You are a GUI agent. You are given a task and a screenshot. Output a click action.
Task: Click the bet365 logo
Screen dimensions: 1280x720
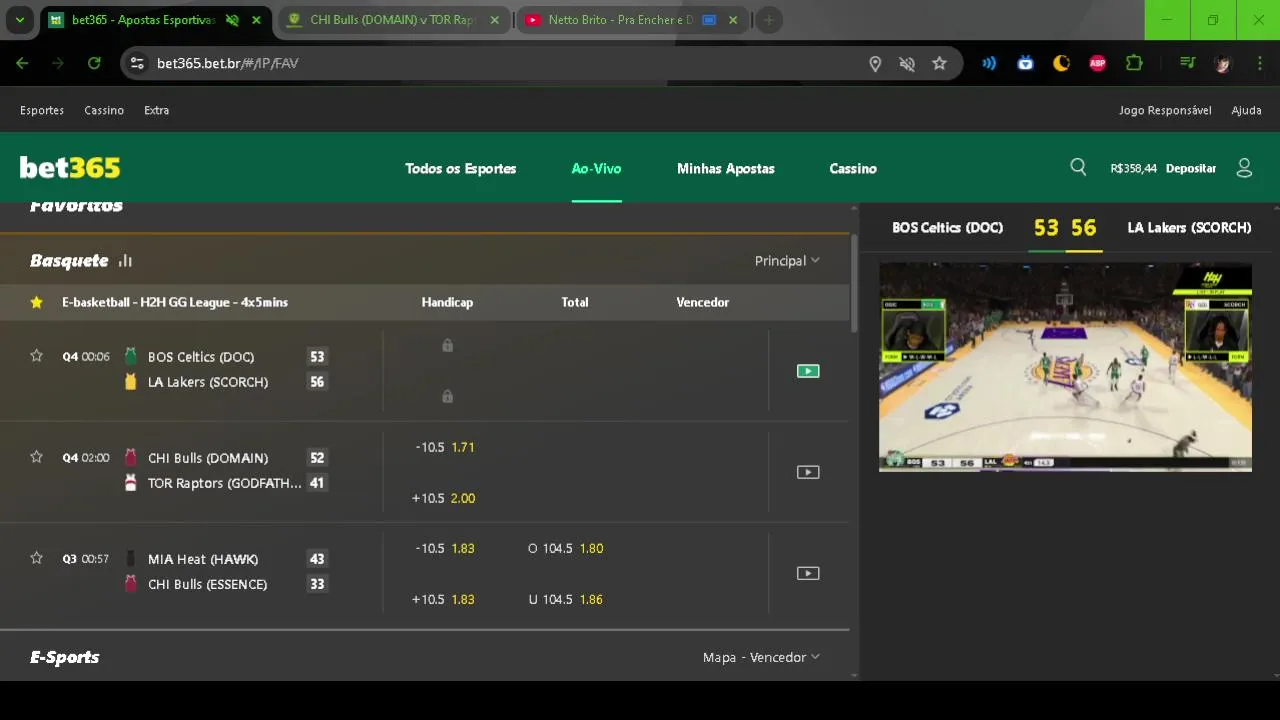(70, 168)
